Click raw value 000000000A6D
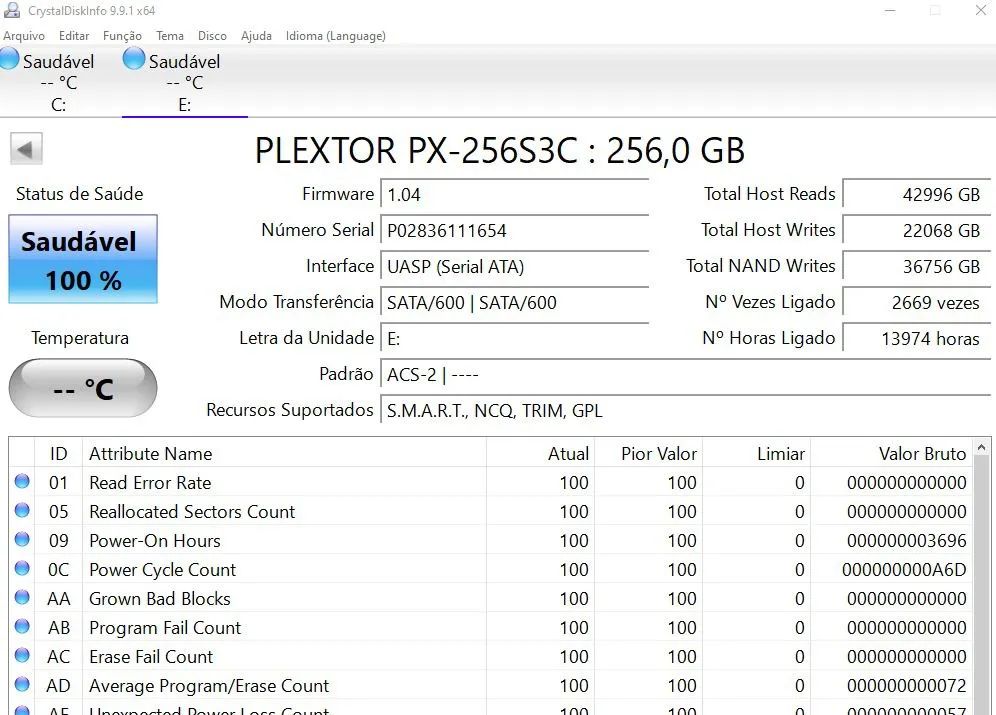The image size is (996, 715). [904, 570]
